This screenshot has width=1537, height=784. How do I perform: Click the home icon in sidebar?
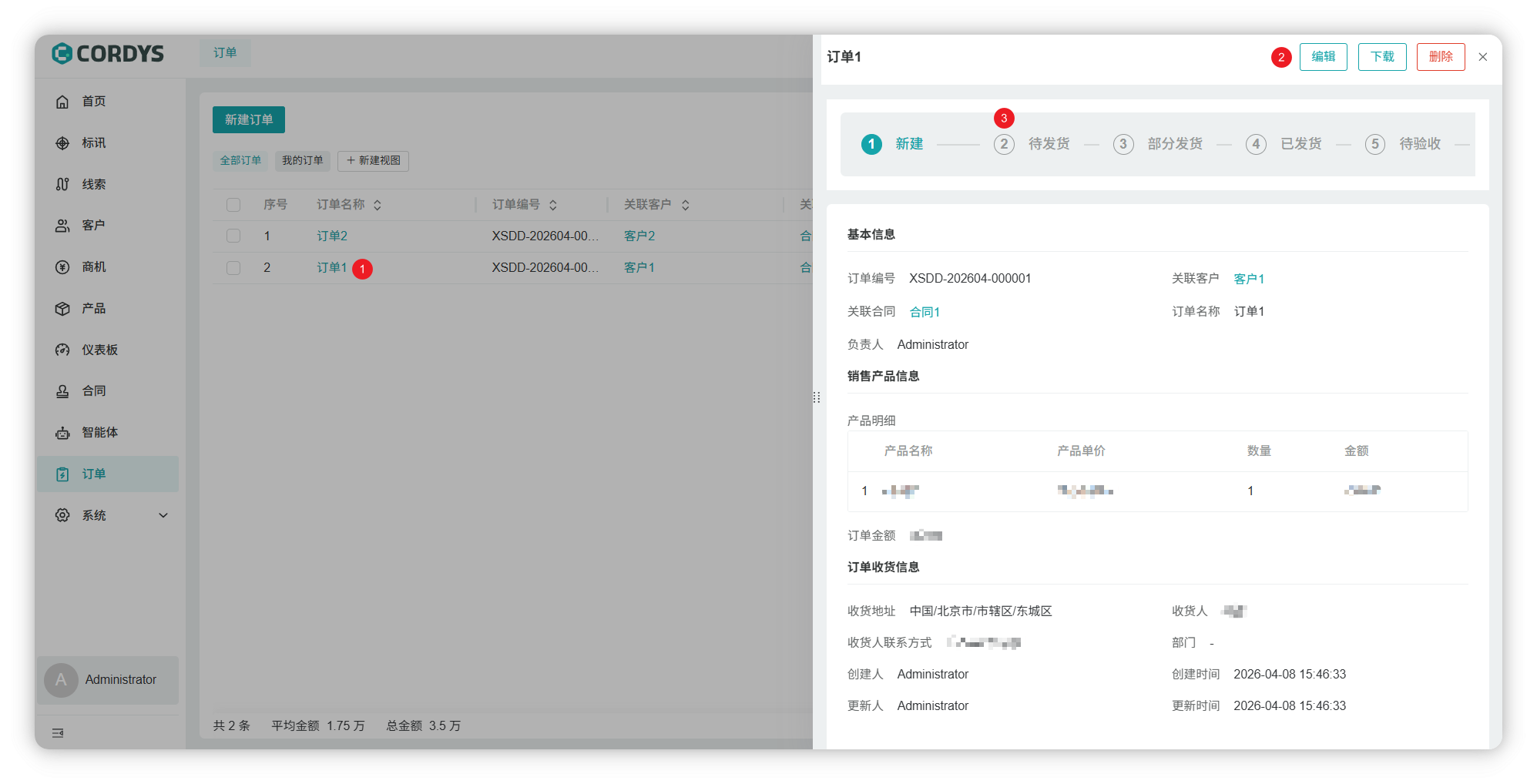click(x=62, y=102)
